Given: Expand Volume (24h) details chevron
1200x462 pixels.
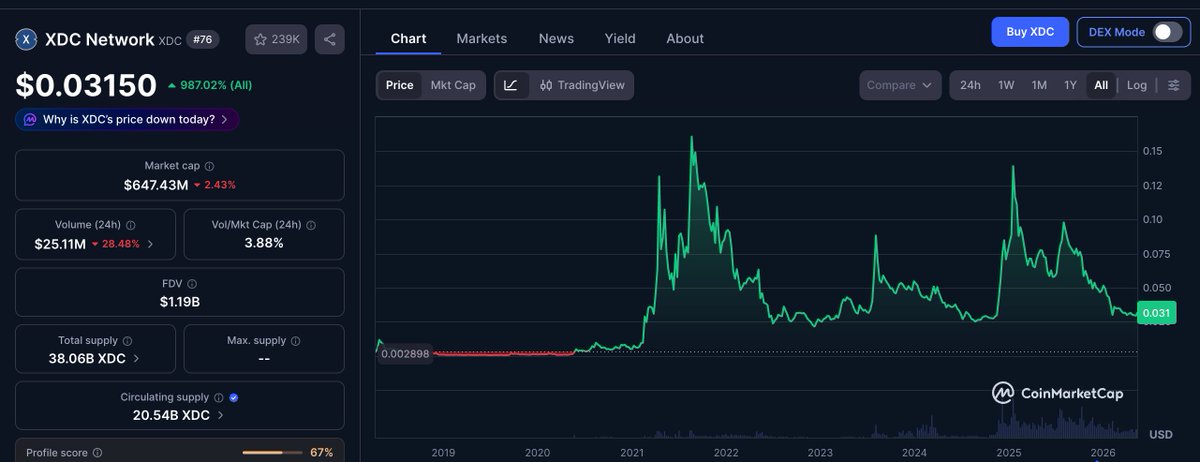Looking at the screenshot, I should (x=150, y=243).
